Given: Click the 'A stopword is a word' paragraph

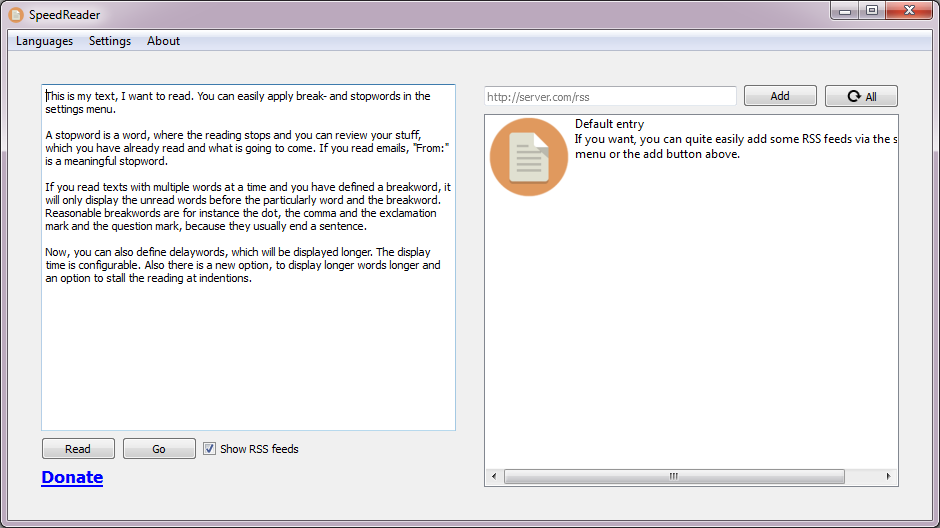Looking at the screenshot, I should coord(247,148).
